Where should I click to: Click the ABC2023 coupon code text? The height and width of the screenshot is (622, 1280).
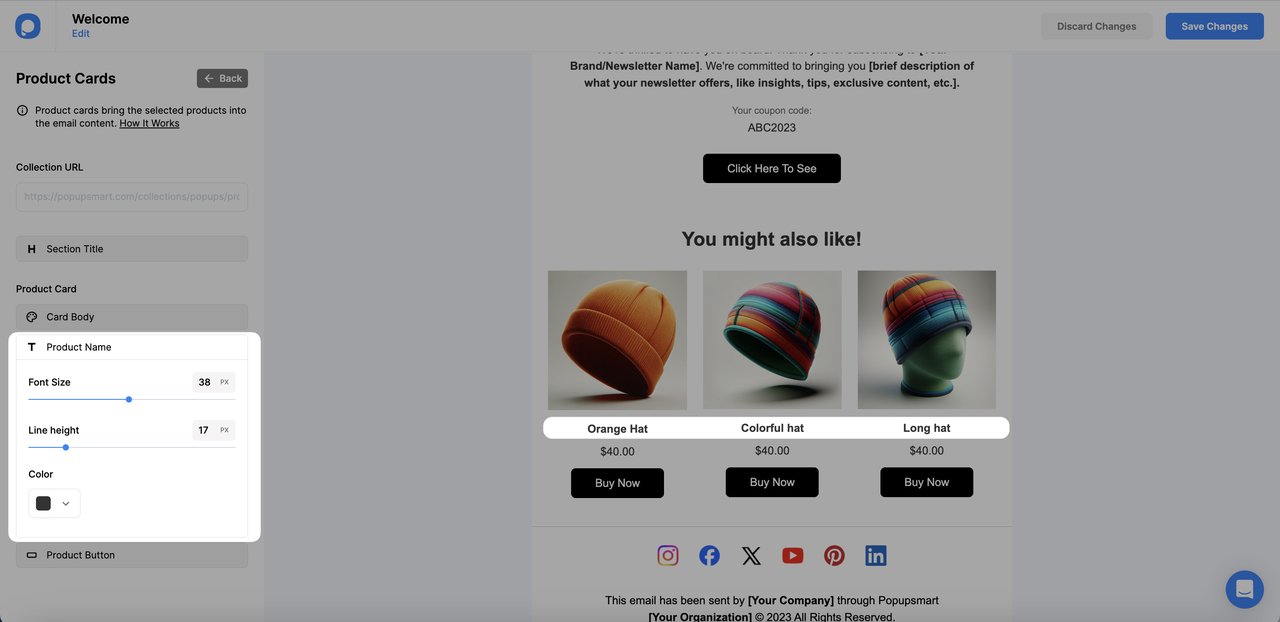pyautogui.click(x=772, y=127)
